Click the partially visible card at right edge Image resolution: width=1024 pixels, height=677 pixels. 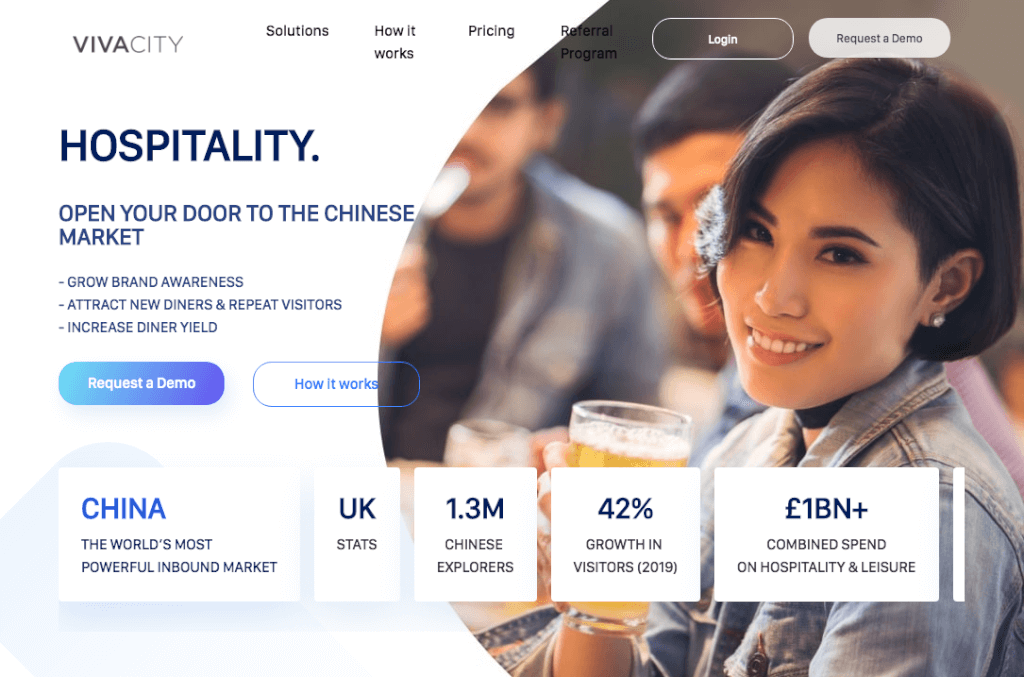pyautogui.click(x=959, y=534)
